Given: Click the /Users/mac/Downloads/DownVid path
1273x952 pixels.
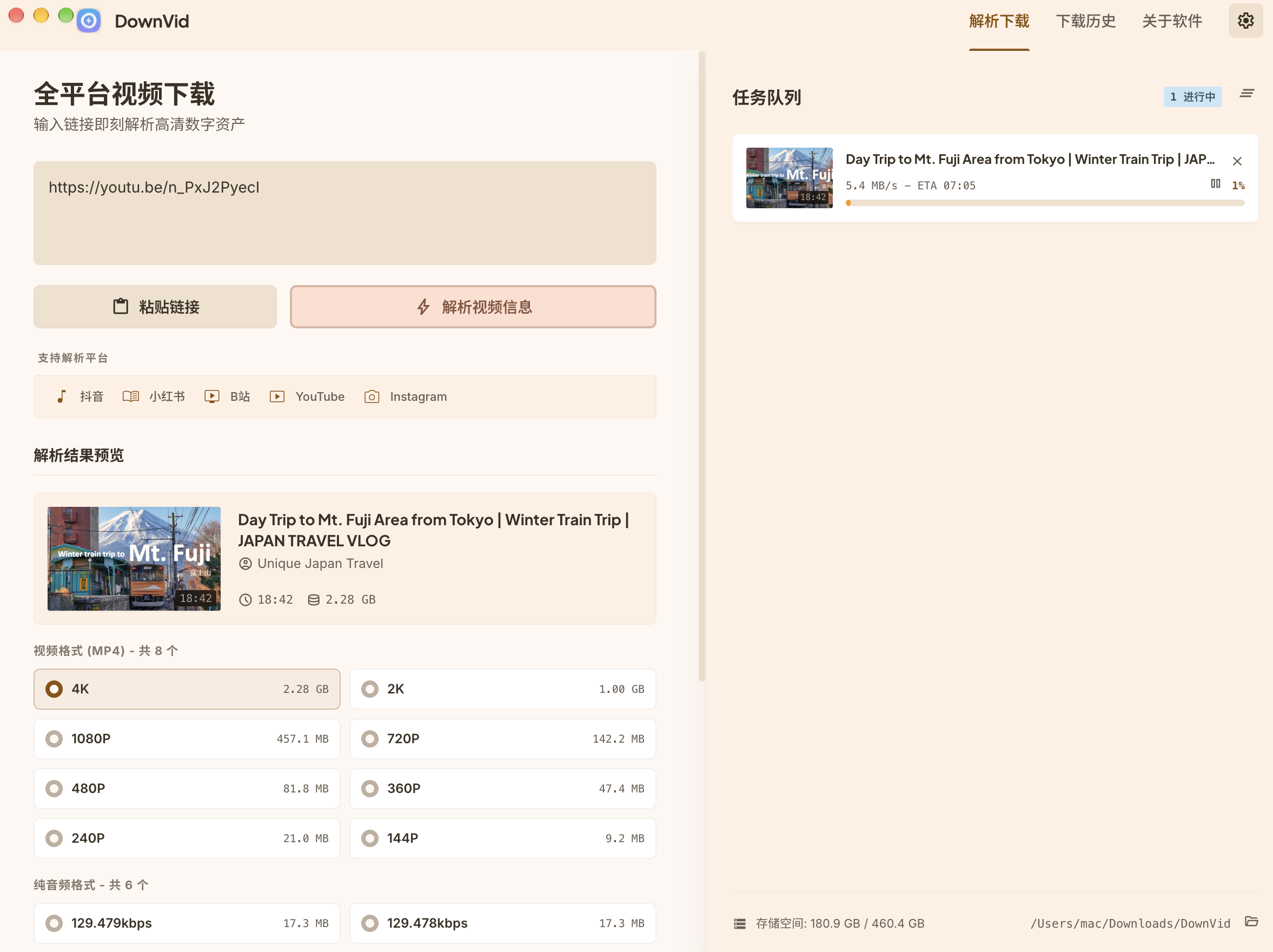Looking at the screenshot, I should click(1130, 923).
